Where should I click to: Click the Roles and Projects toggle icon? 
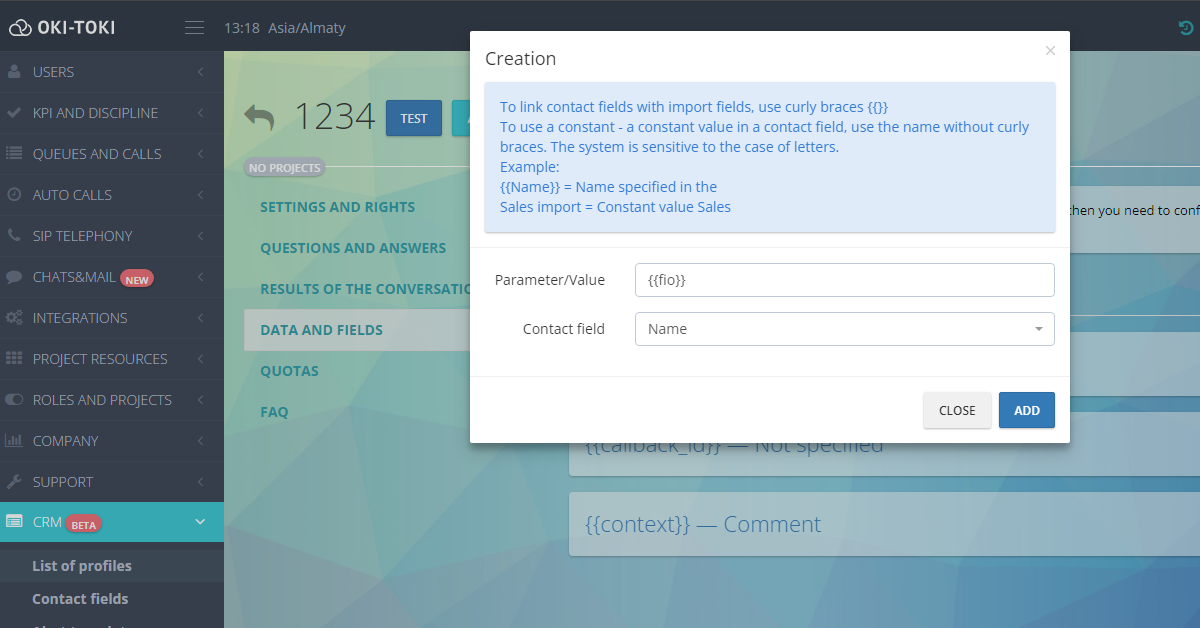tap(14, 400)
